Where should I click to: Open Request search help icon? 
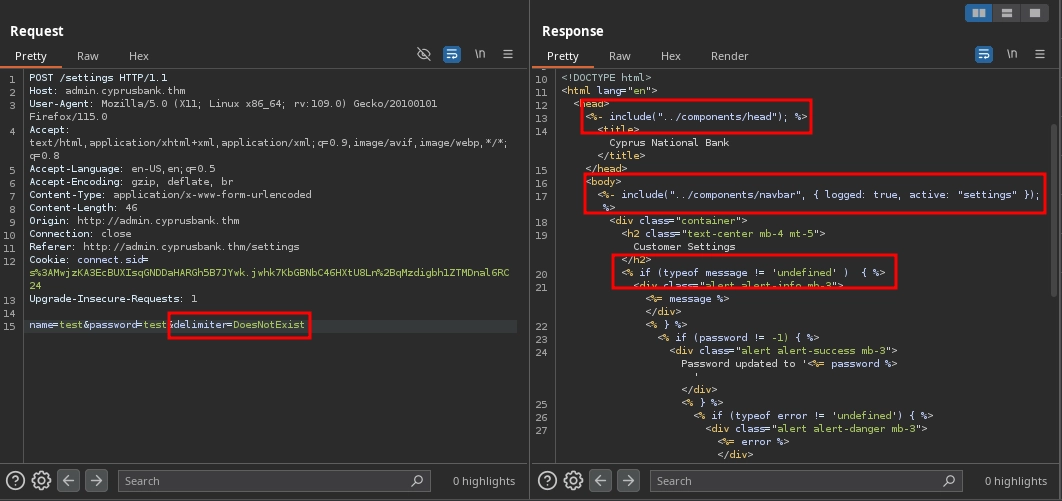click(16, 480)
